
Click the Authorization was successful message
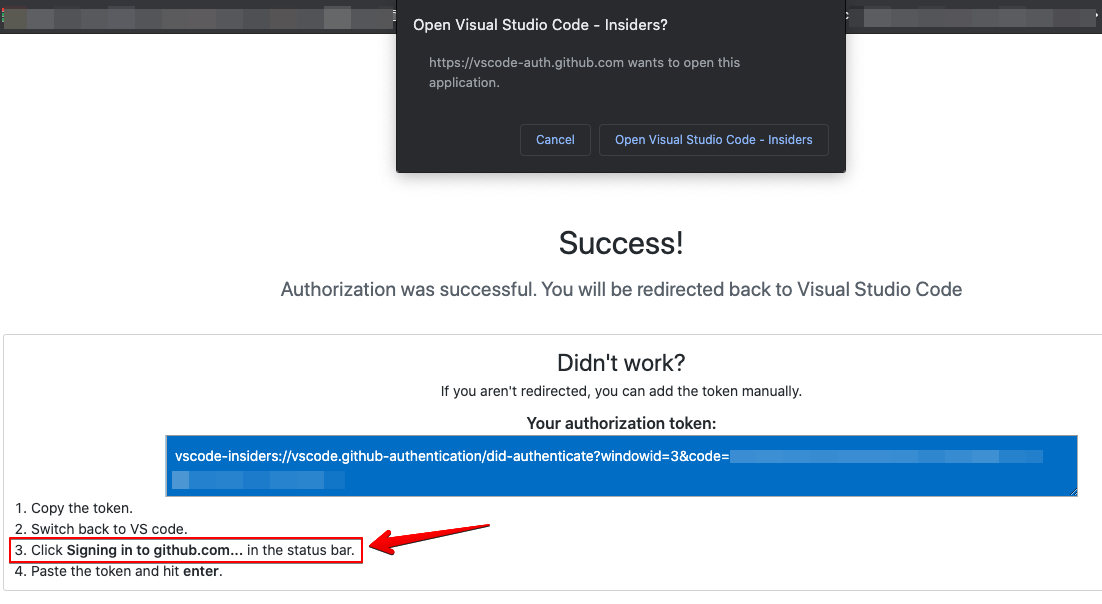[x=620, y=289]
